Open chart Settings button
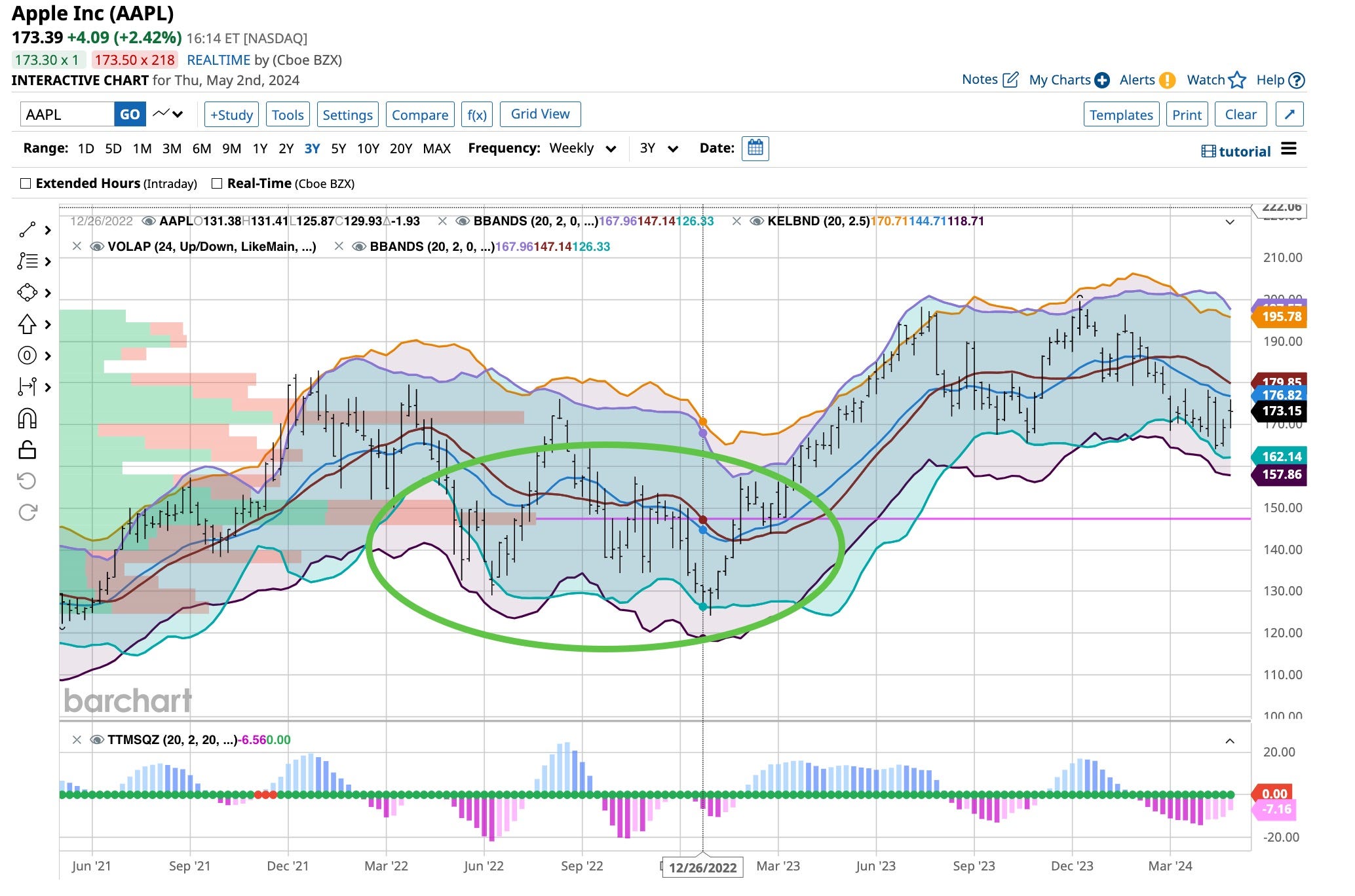The width and height of the screenshot is (1355, 896). pos(347,115)
